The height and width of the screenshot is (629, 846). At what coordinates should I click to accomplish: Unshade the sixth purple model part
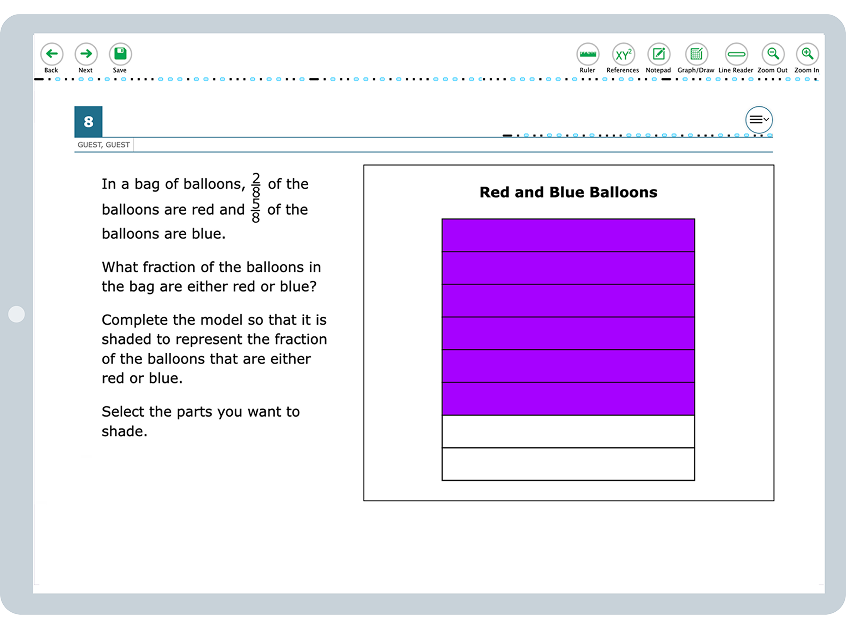[x=568, y=399]
